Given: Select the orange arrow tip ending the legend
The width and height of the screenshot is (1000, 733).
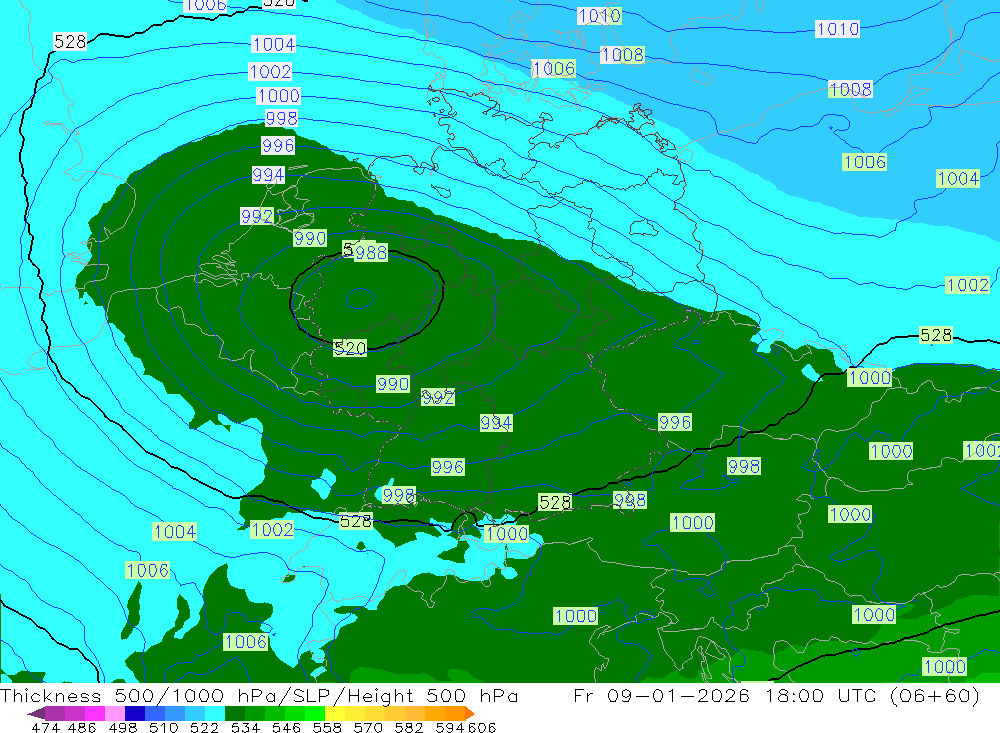Looking at the screenshot, I should pyautogui.click(x=470, y=713).
